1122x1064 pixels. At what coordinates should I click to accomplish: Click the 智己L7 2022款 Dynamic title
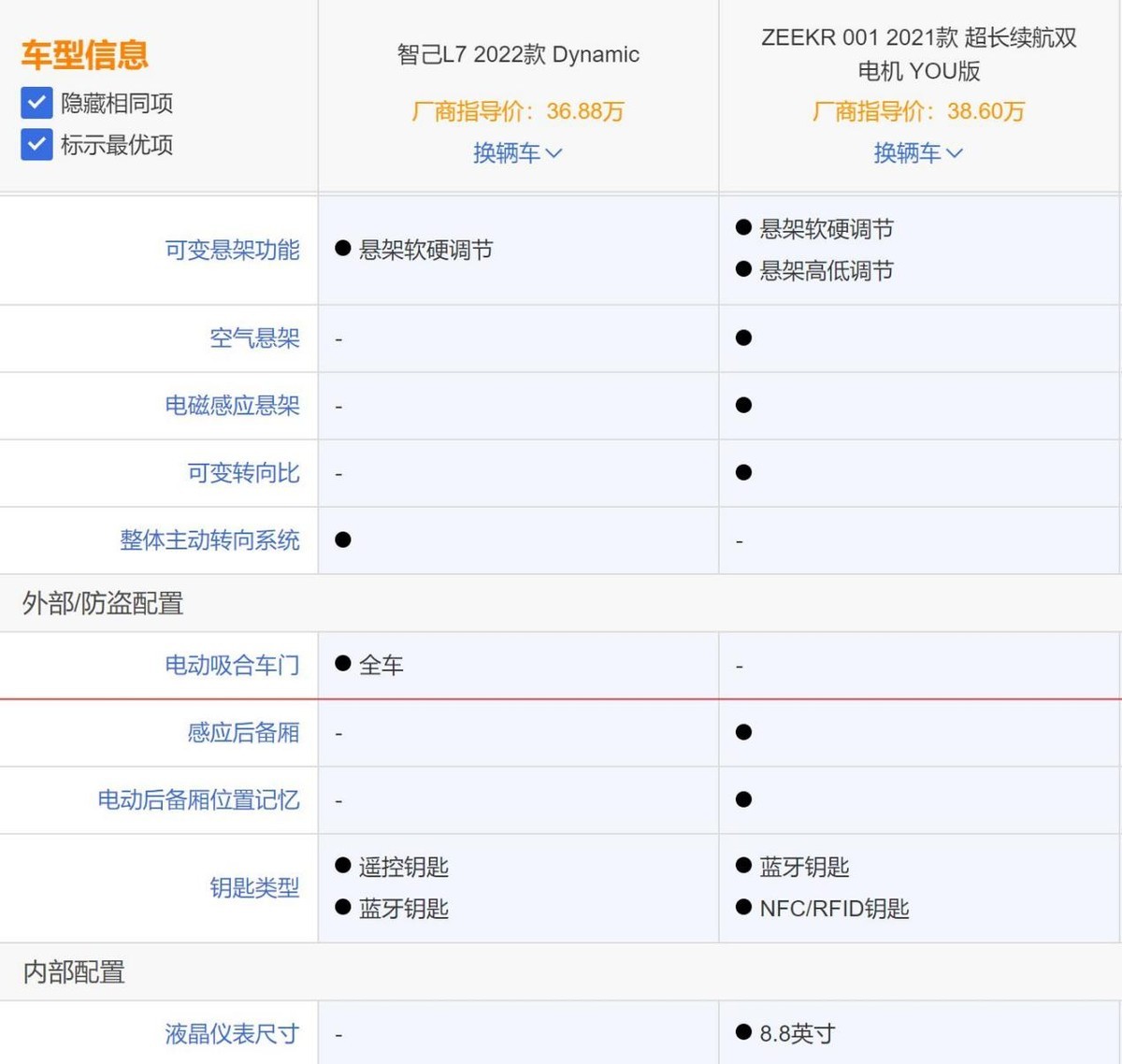(x=518, y=54)
